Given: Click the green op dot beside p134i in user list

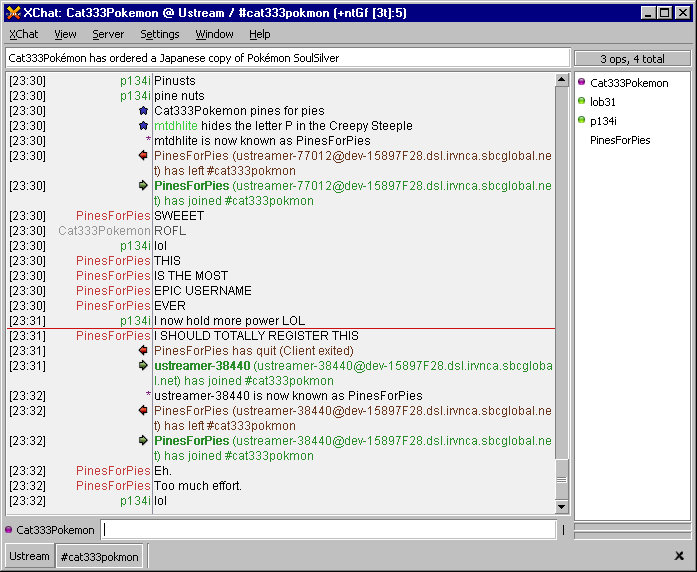Looking at the screenshot, I should coord(581,120).
